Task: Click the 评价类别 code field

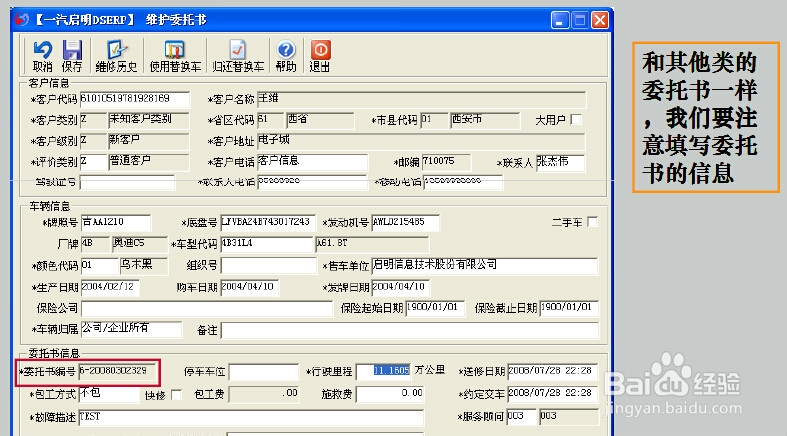Action: coord(93,162)
